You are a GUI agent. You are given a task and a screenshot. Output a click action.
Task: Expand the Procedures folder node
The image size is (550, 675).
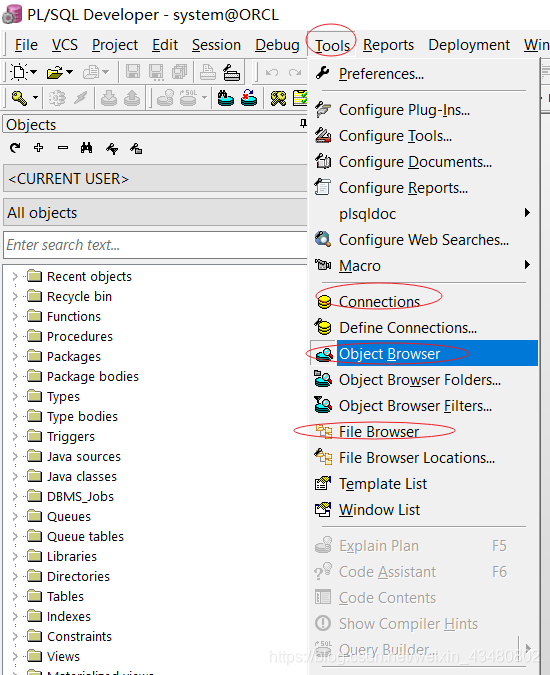tap(15, 336)
